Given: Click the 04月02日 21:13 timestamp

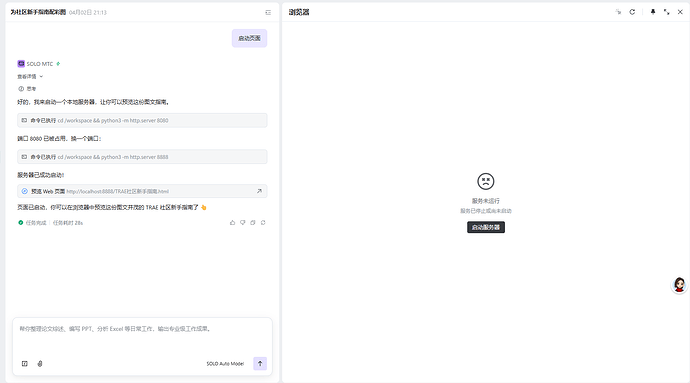Looking at the screenshot, I should click(88, 12).
